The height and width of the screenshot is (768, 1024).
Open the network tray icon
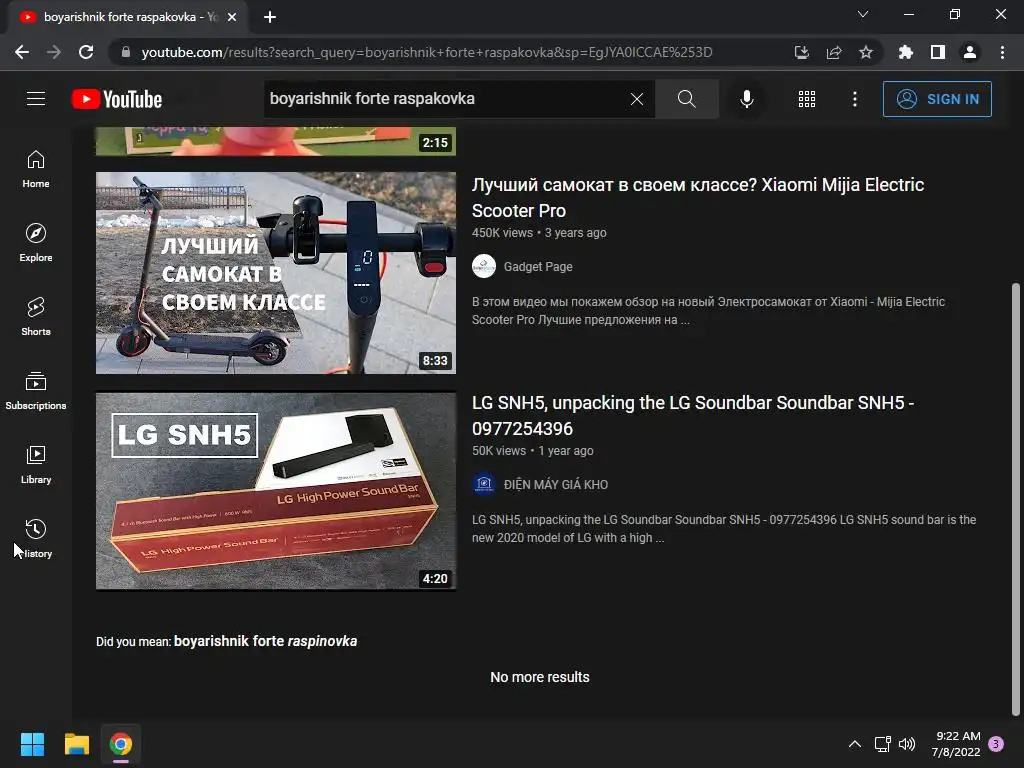coord(882,744)
